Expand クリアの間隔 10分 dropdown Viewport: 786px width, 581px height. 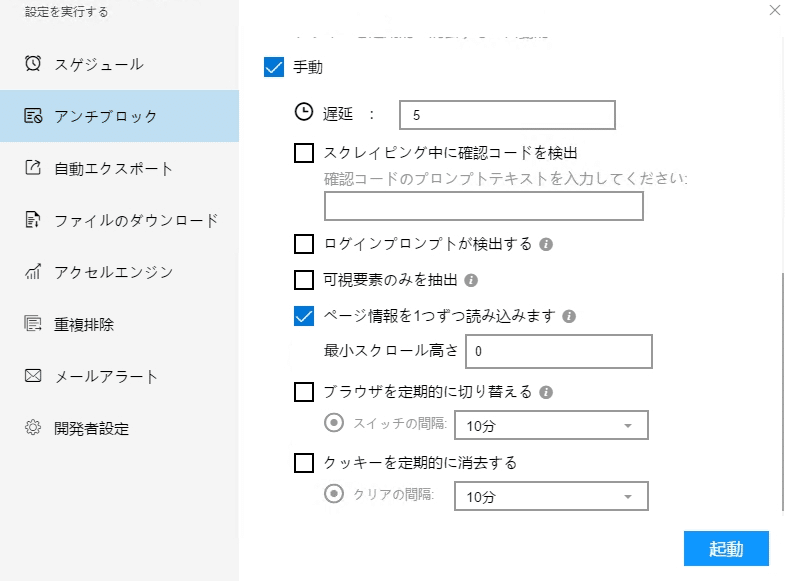tap(550, 496)
